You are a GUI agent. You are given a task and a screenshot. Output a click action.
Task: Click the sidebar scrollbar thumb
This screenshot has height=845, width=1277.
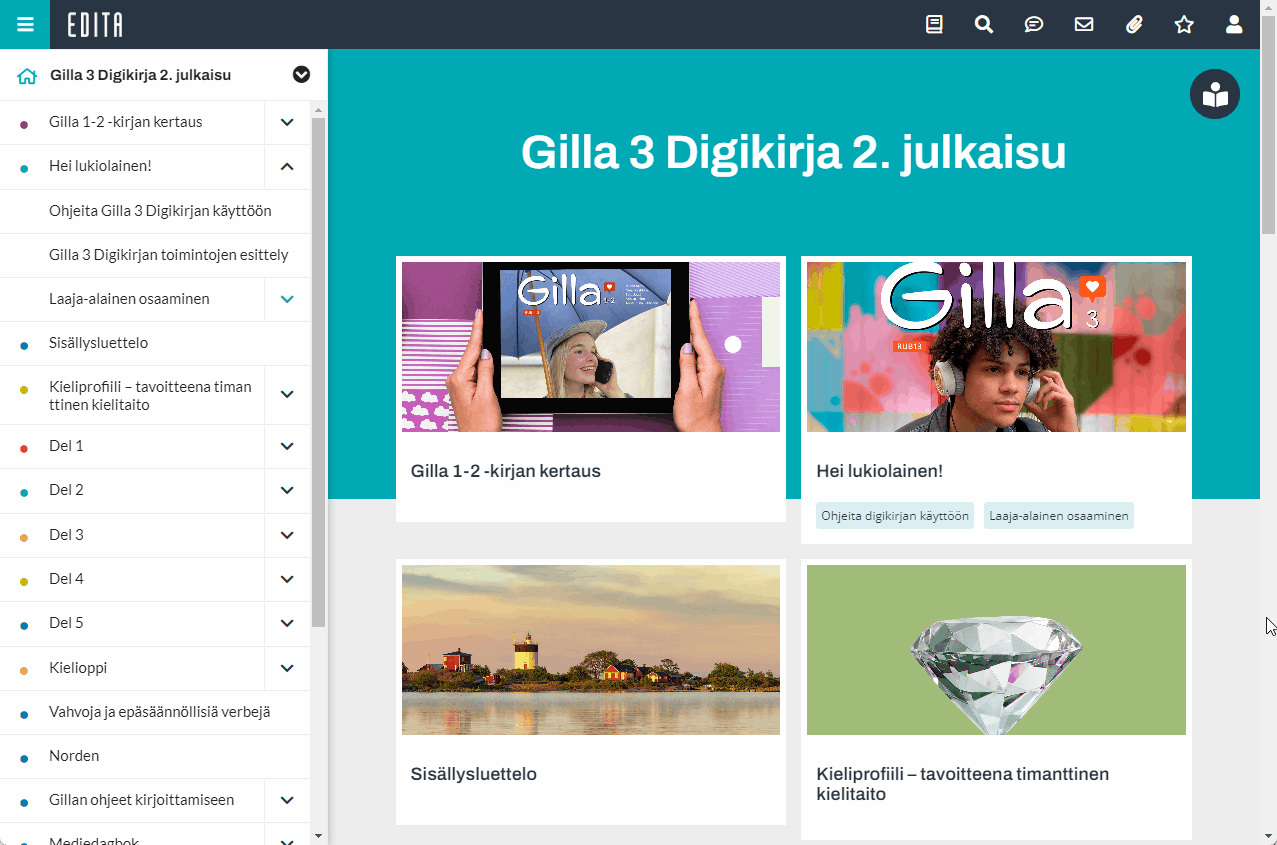point(319,372)
